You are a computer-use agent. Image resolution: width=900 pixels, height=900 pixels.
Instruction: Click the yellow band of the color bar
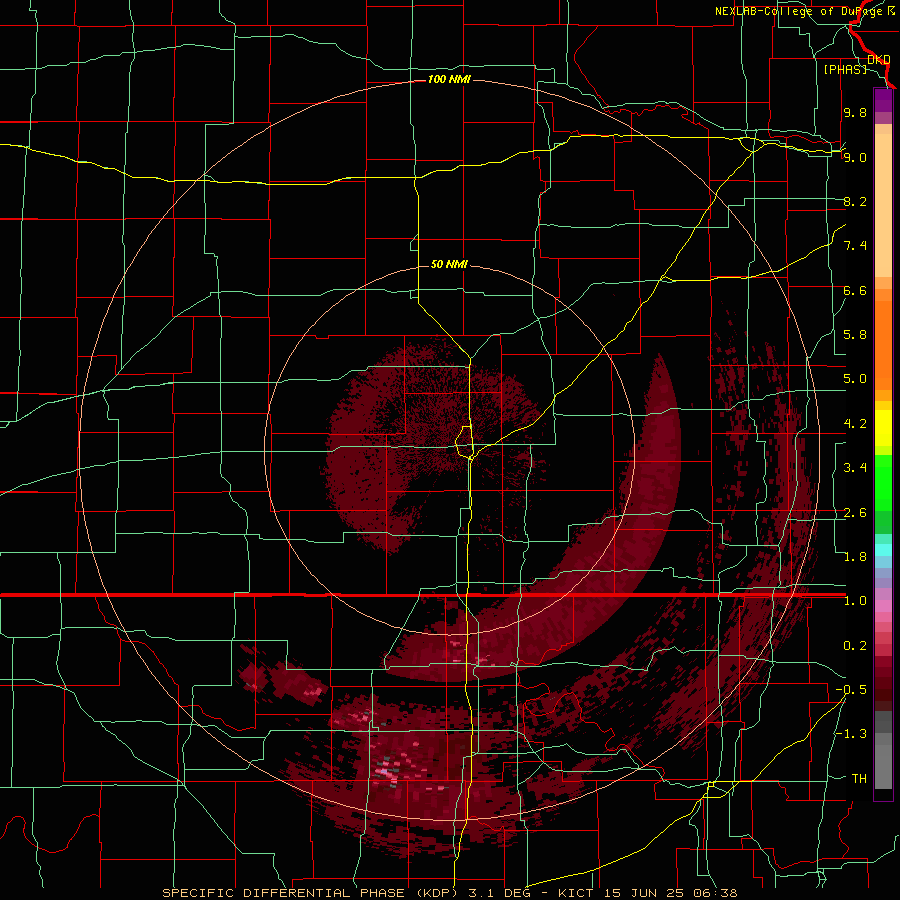tap(883, 428)
